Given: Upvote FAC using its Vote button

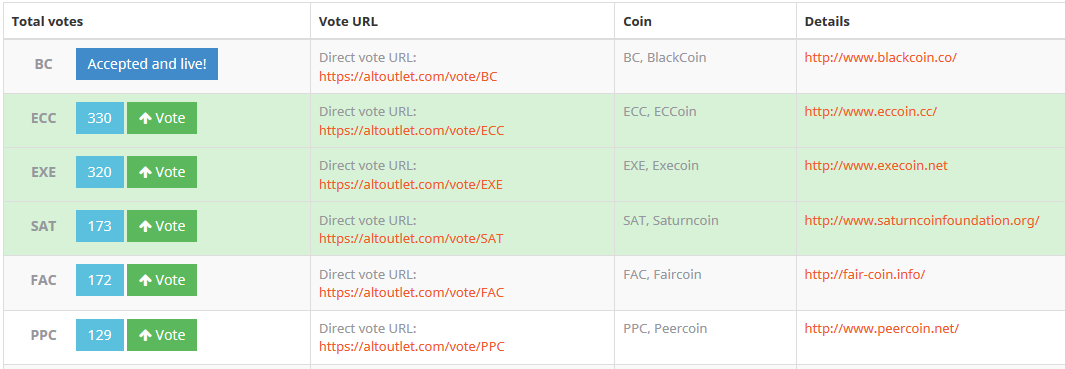Looking at the screenshot, I should pyautogui.click(x=162, y=280).
